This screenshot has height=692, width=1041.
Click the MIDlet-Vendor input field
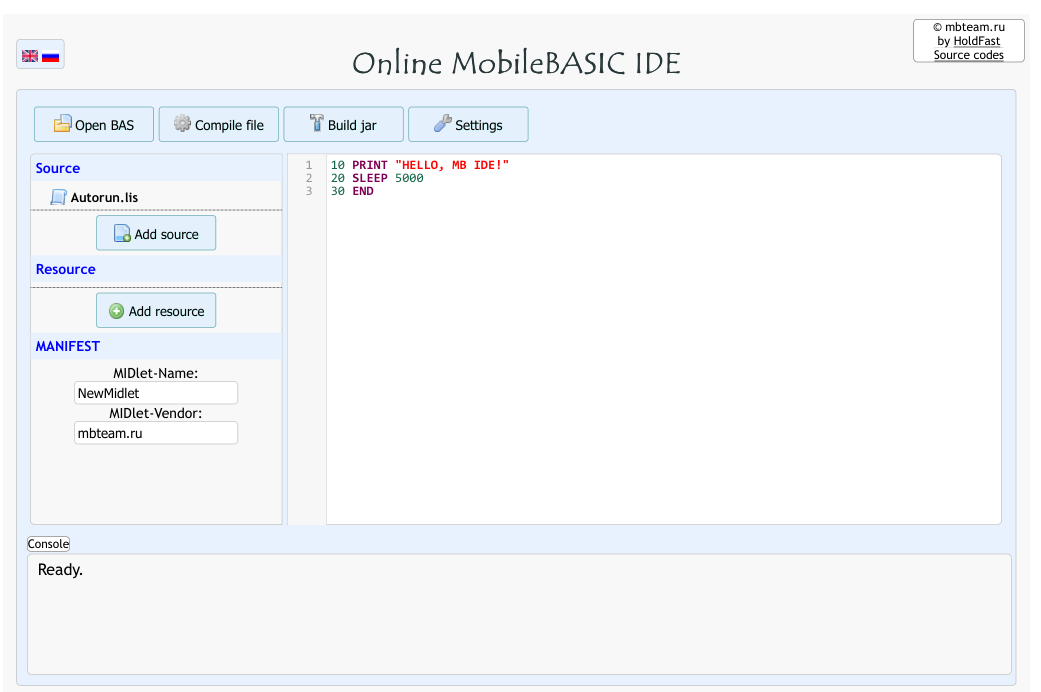point(156,433)
